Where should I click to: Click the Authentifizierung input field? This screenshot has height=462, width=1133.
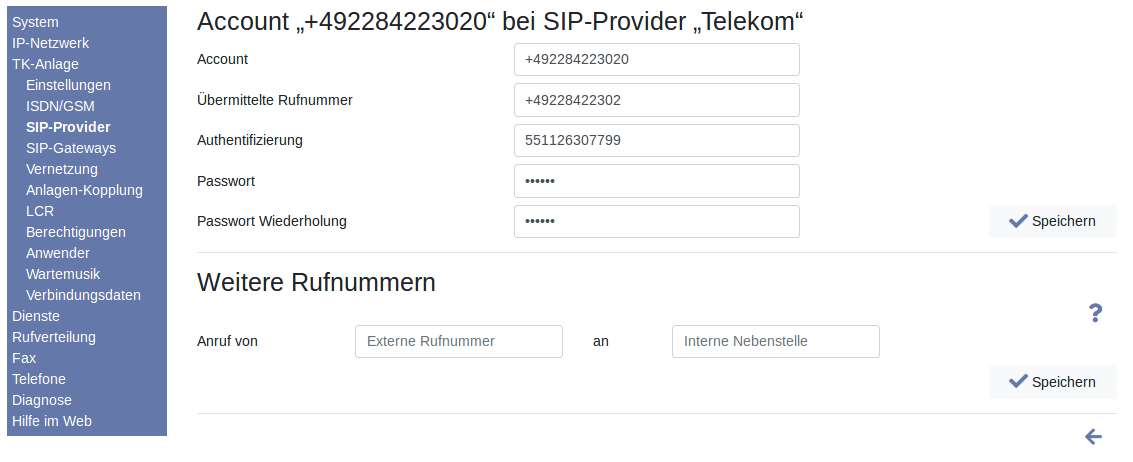click(x=656, y=140)
